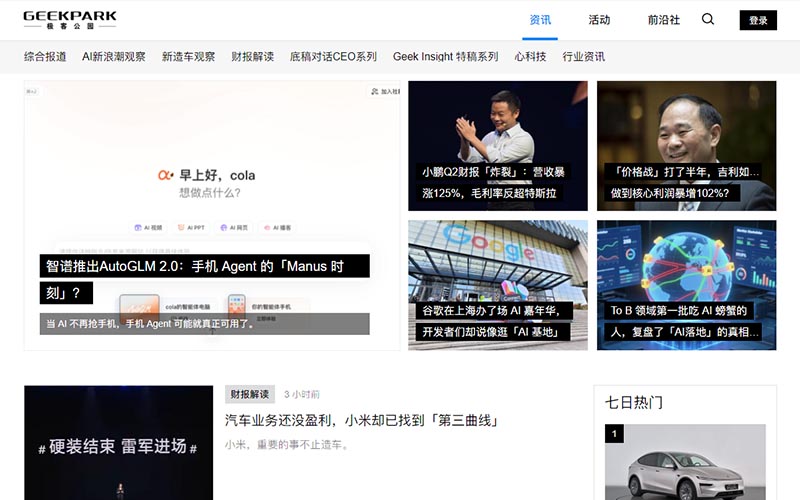Click the number 1 rank badge
Screen dimensions: 800x500
click(614, 434)
